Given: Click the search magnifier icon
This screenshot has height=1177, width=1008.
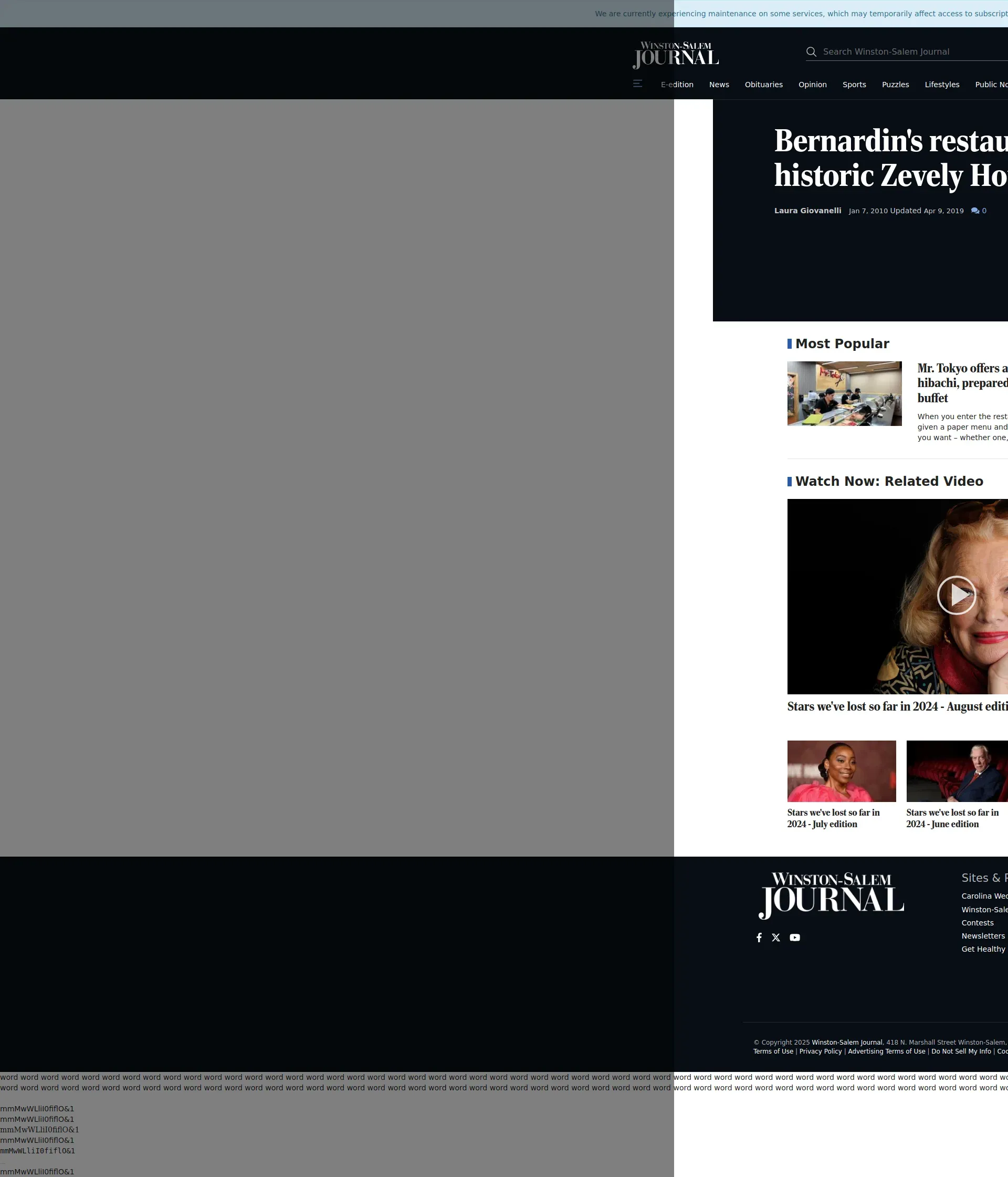Looking at the screenshot, I should (x=811, y=51).
